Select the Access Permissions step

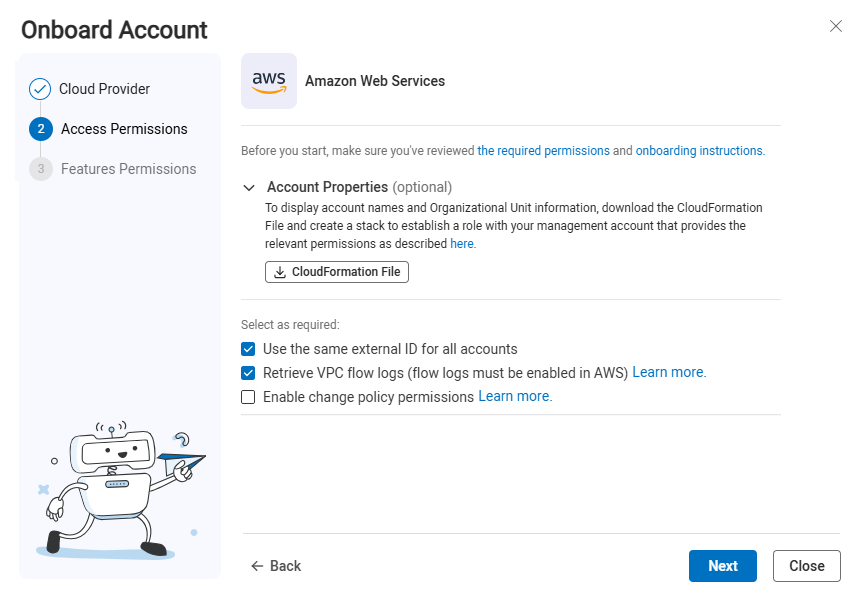tap(124, 129)
